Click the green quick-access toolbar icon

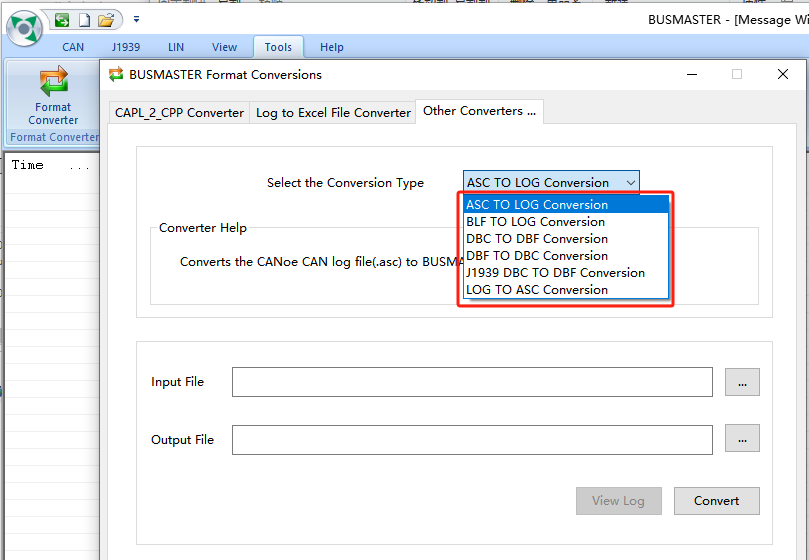[x=62, y=20]
